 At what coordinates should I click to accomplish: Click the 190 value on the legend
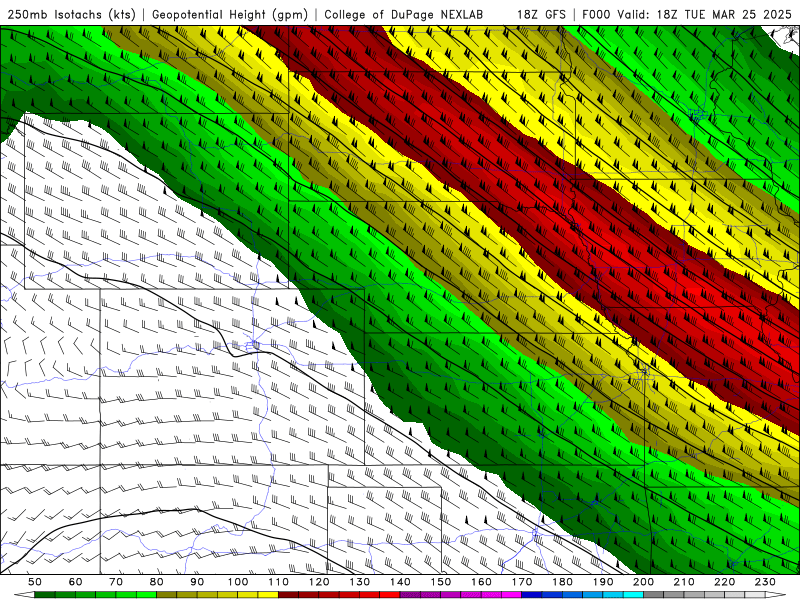click(604, 582)
